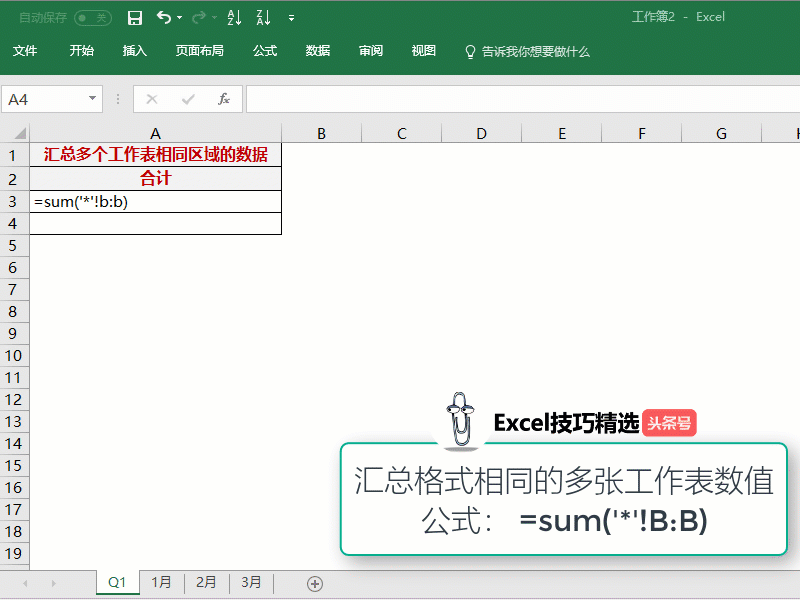Screen dimensions: 800x600
Task: Open the Redo history dropdown arrow
Action: point(214,18)
